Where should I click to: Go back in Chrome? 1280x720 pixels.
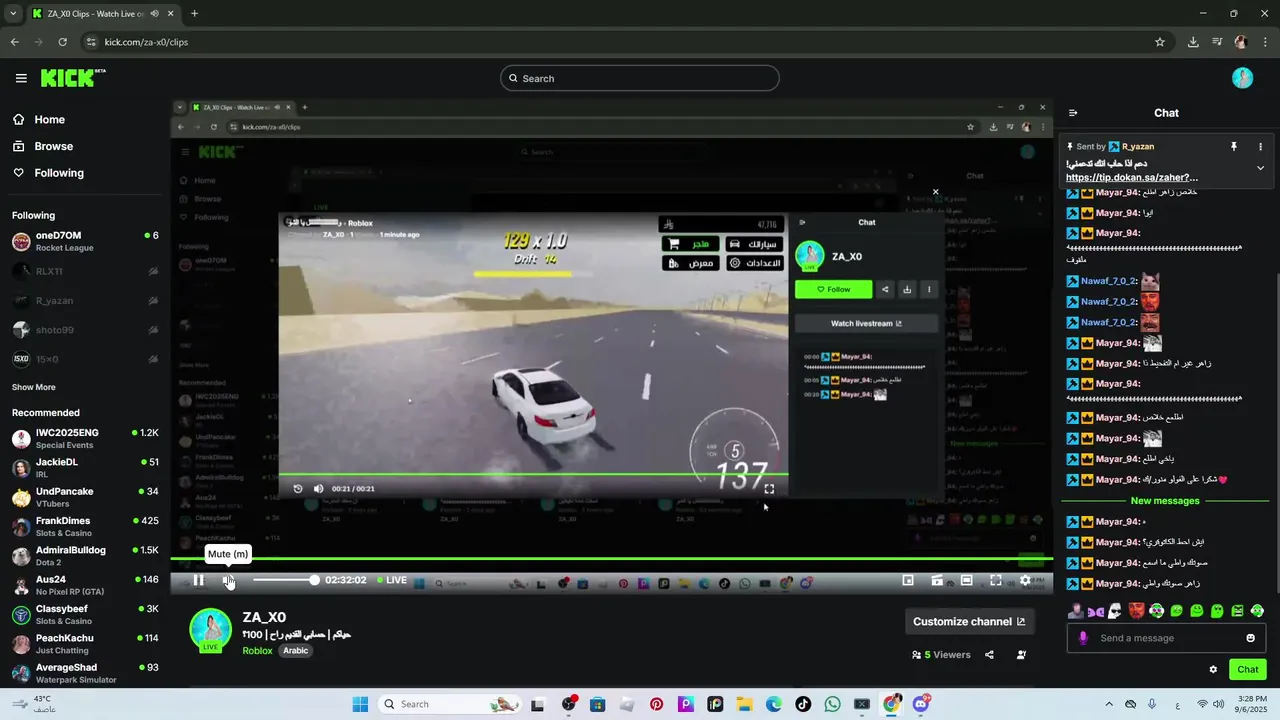click(14, 42)
